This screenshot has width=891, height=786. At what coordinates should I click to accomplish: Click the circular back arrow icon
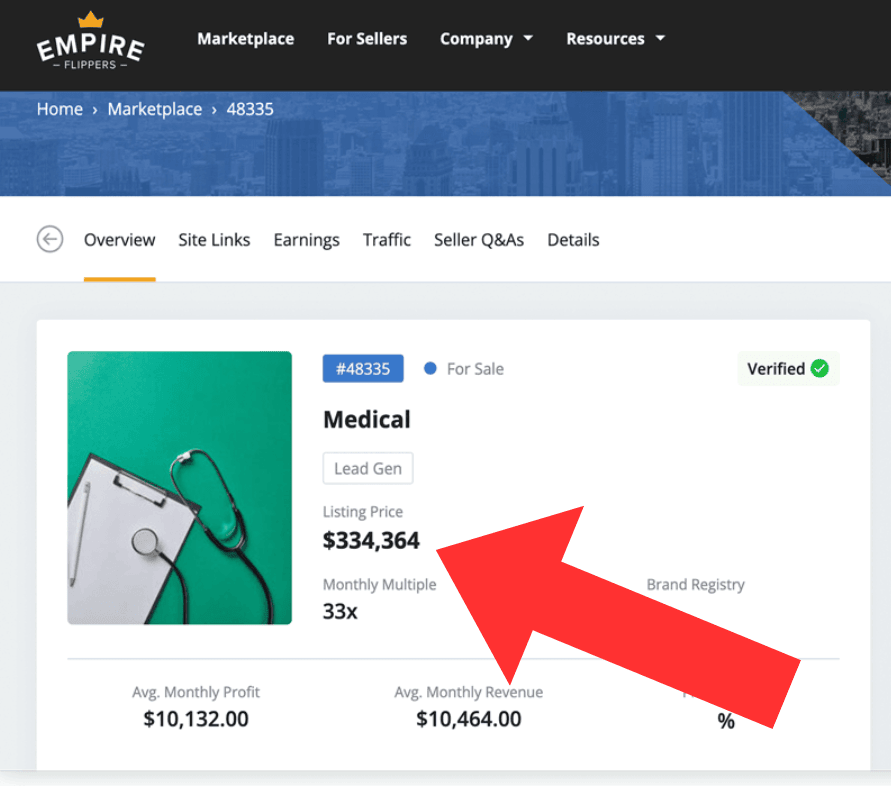[50, 239]
